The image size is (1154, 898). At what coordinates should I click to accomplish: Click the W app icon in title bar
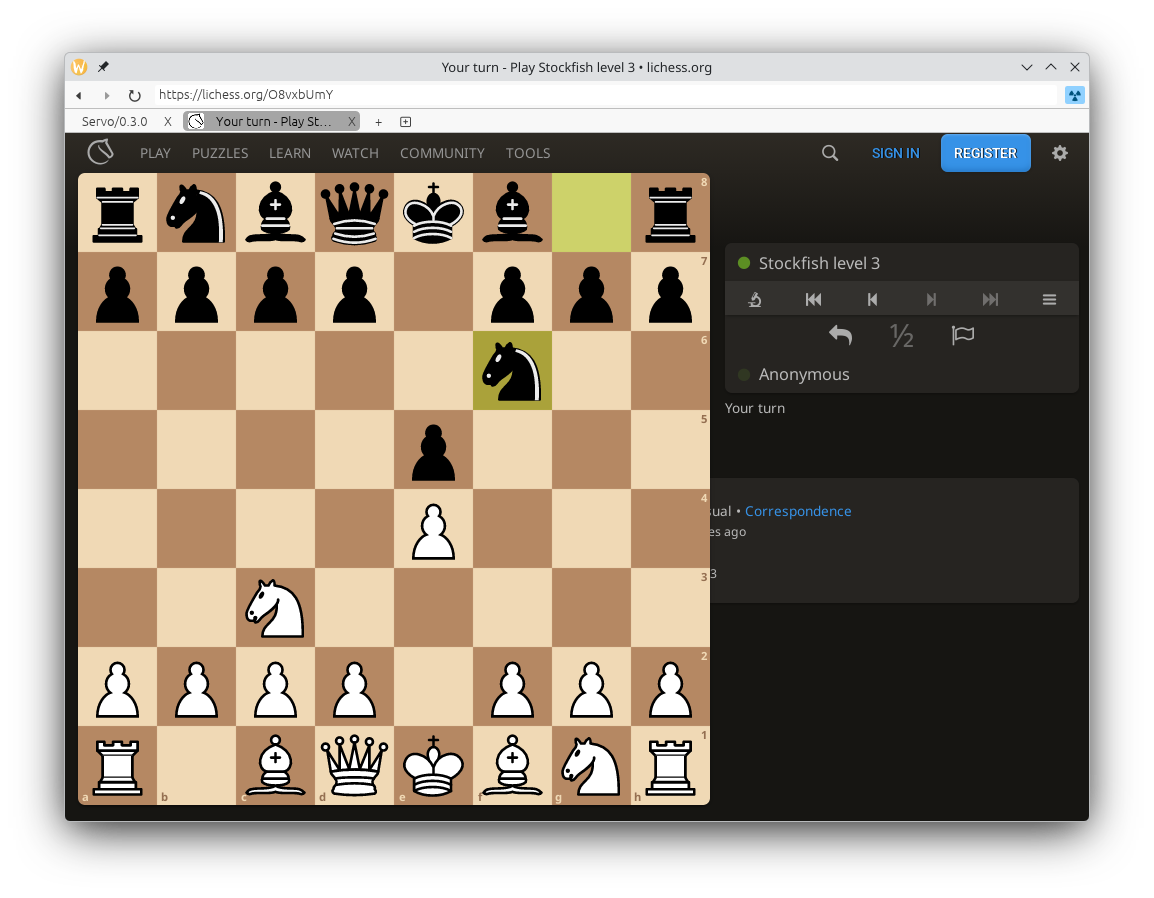pos(79,67)
